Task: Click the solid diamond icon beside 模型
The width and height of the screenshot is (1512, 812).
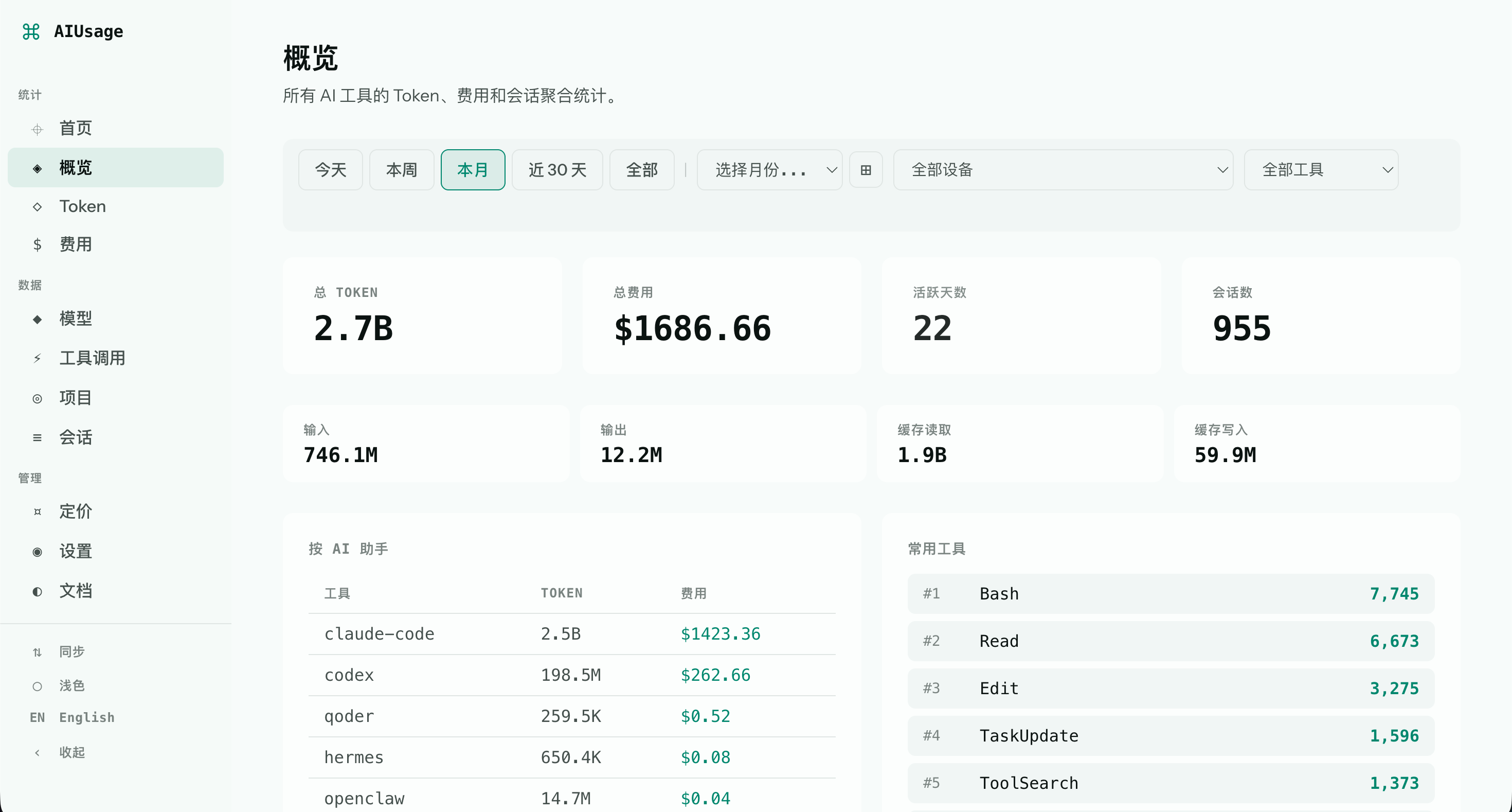Action: 37,320
